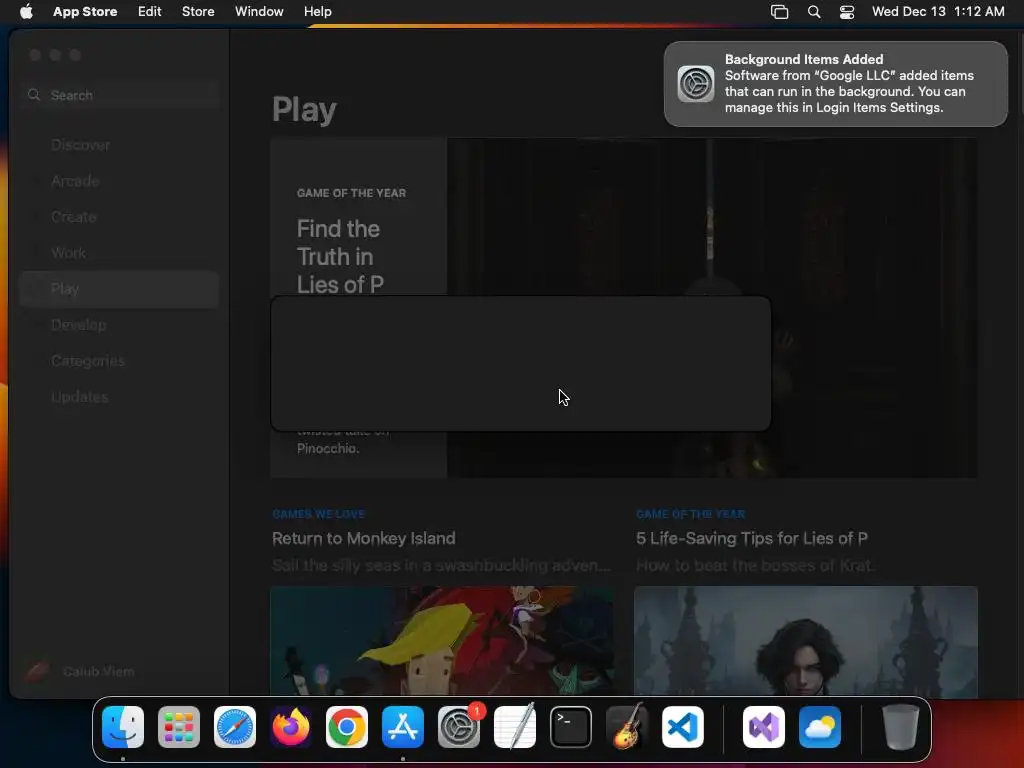Click the App Store Search field
This screenshot has width=1024, height=768.
(x=120, y=95)
